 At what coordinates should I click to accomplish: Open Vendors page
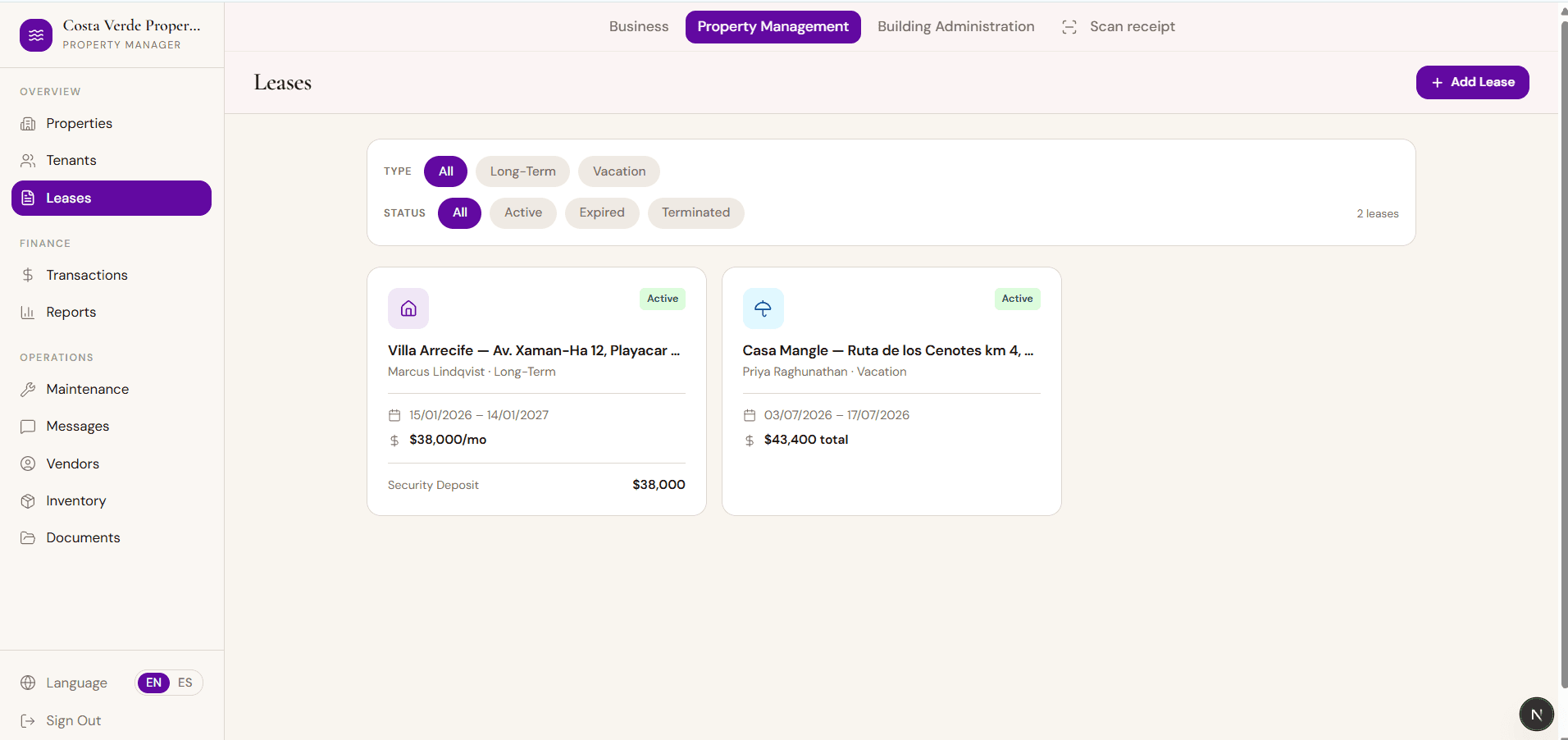click(x=112, y=464)
